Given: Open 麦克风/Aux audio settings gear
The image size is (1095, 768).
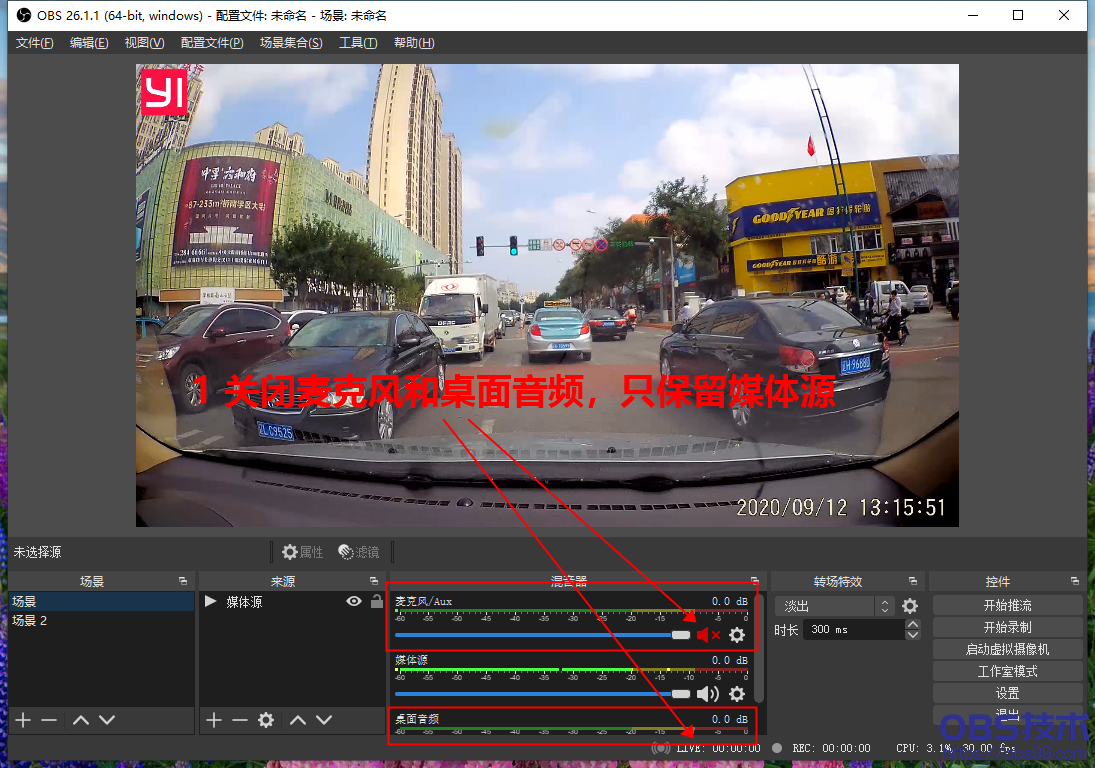Looking at the screenshot, I should (737, 635).
